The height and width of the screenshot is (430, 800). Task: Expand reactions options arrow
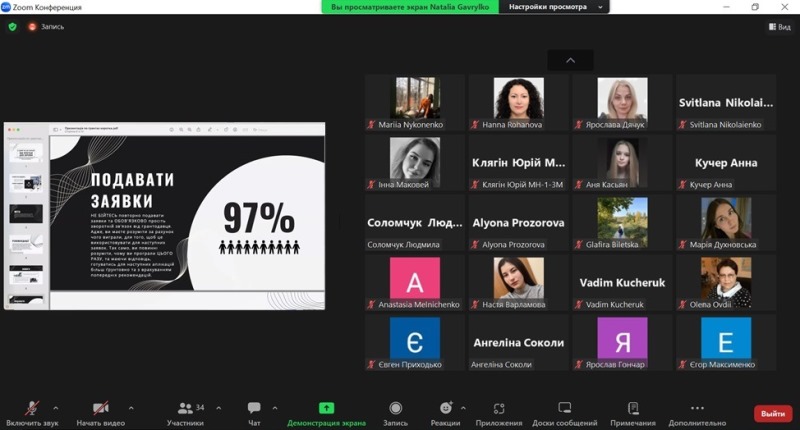(463, 408)
